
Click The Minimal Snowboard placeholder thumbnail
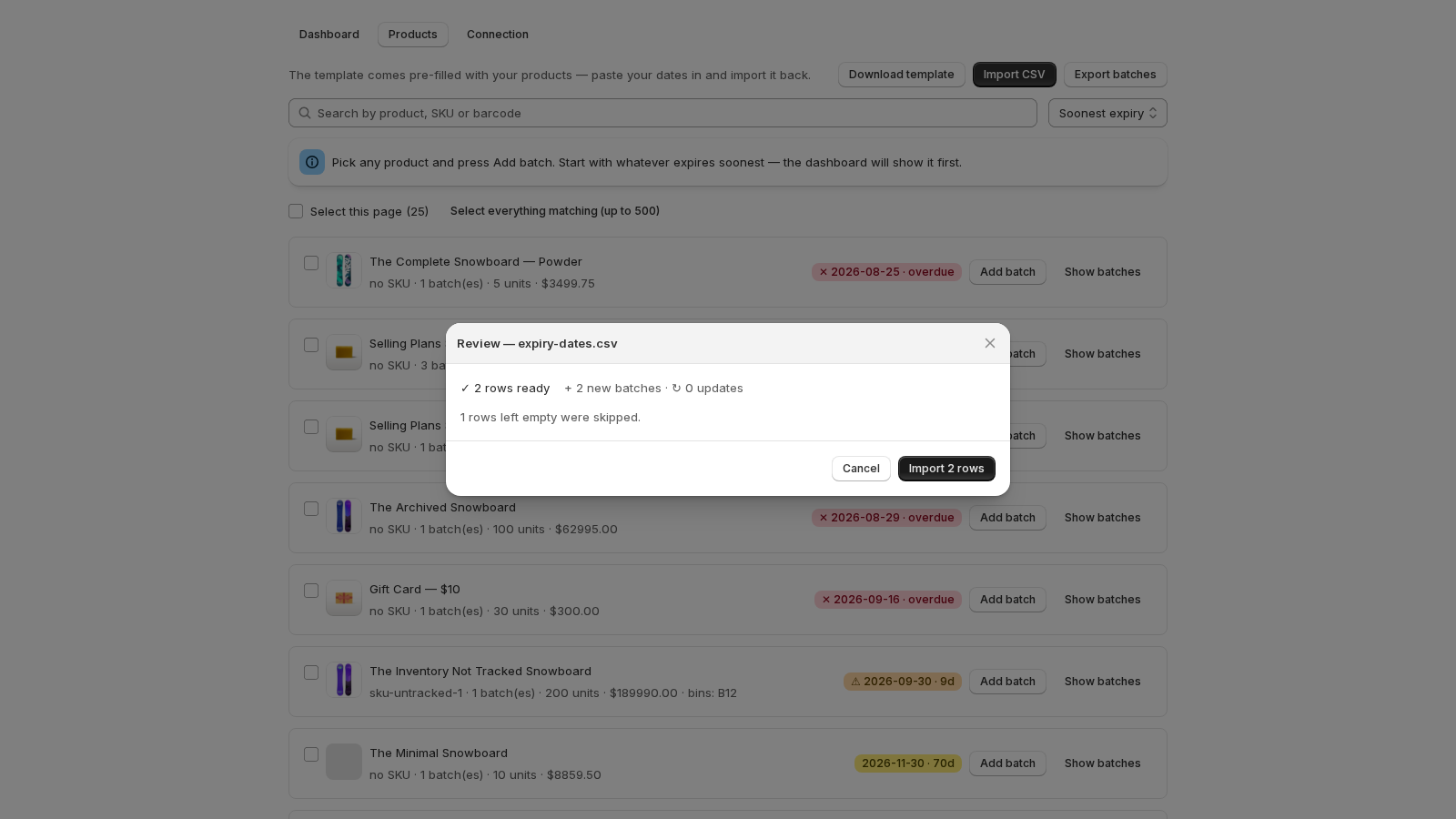coord(344,762)
